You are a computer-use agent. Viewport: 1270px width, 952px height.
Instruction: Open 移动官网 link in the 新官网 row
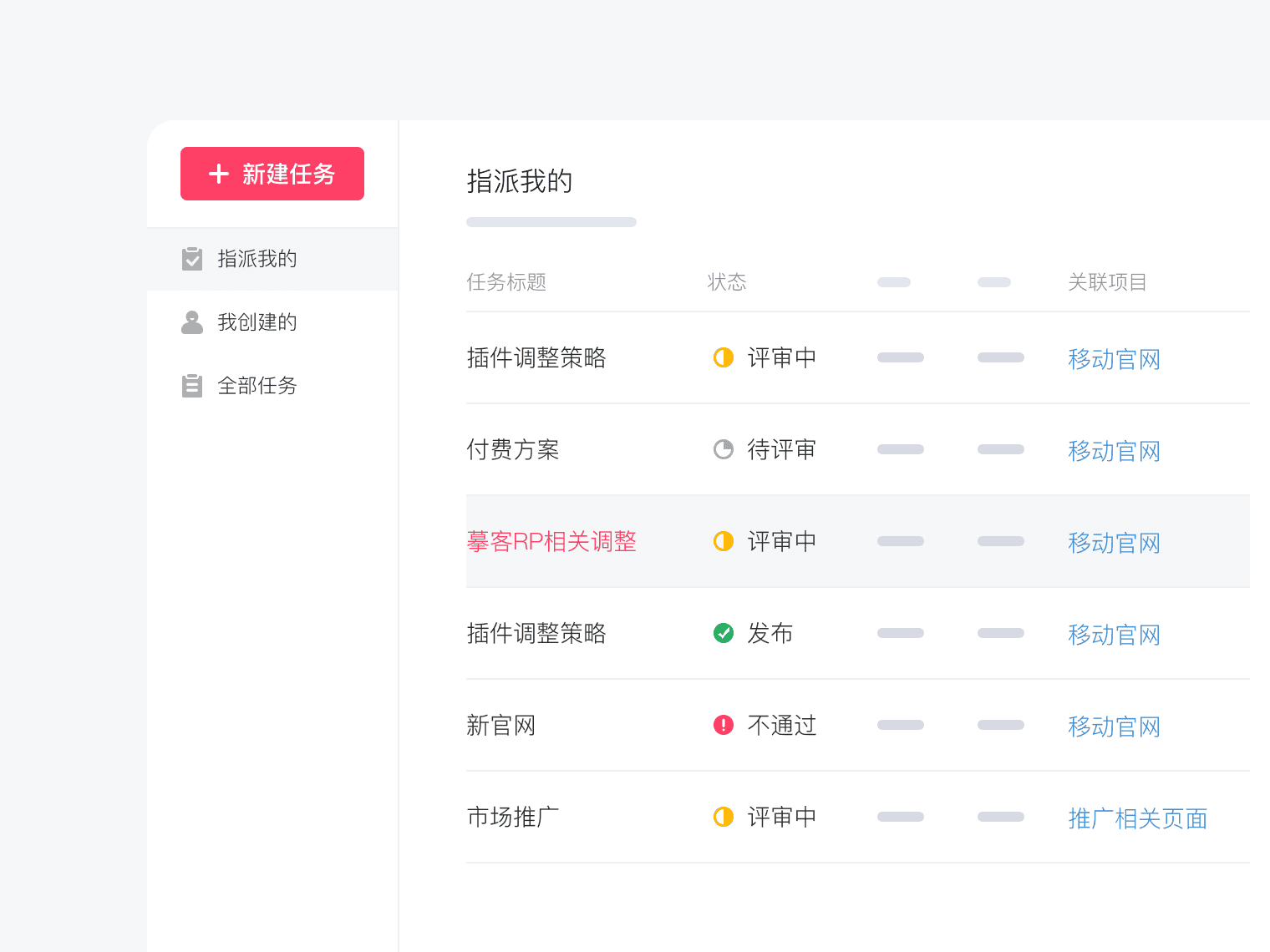click(x=1114, y=727)
